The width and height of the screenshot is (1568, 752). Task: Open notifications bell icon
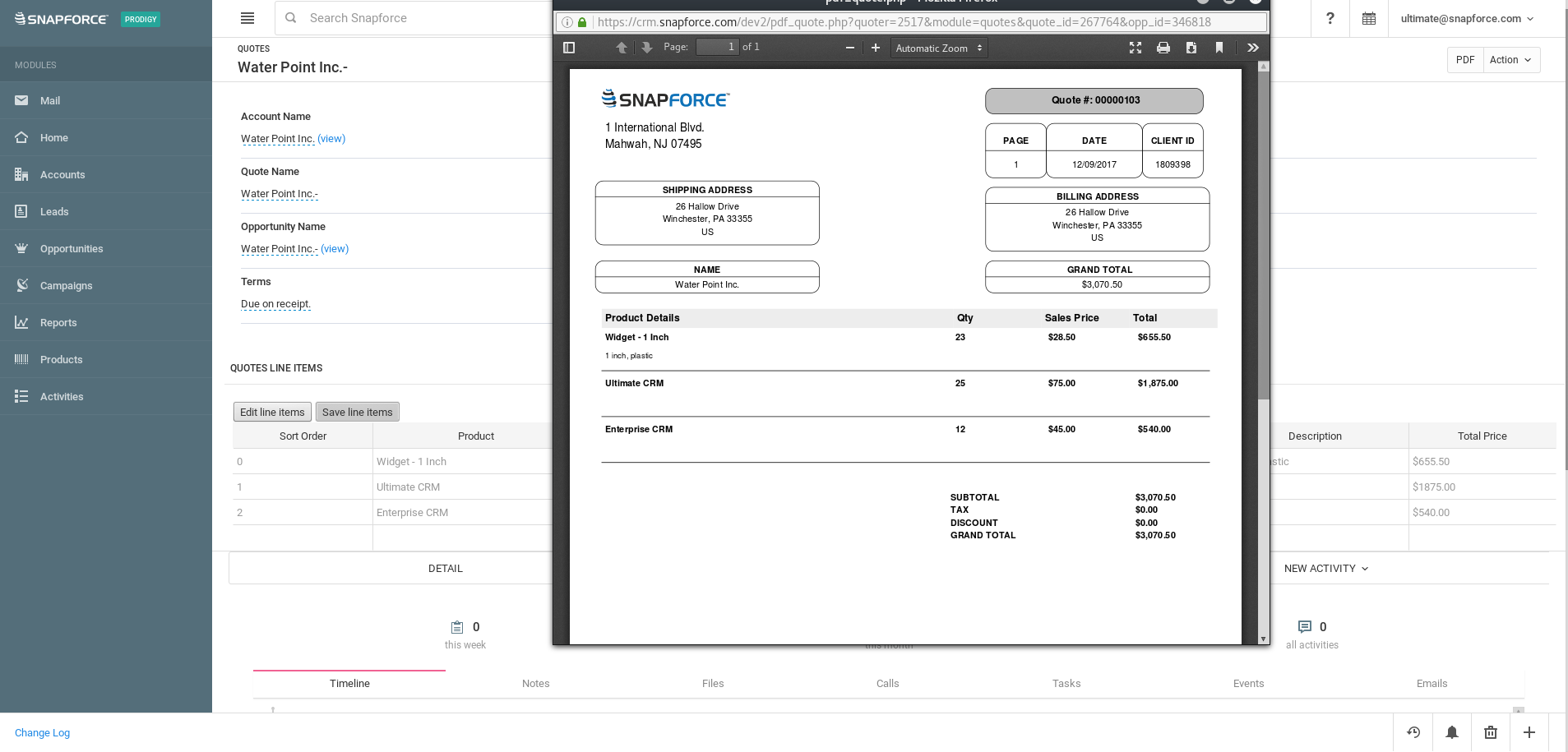point(1452,732)
